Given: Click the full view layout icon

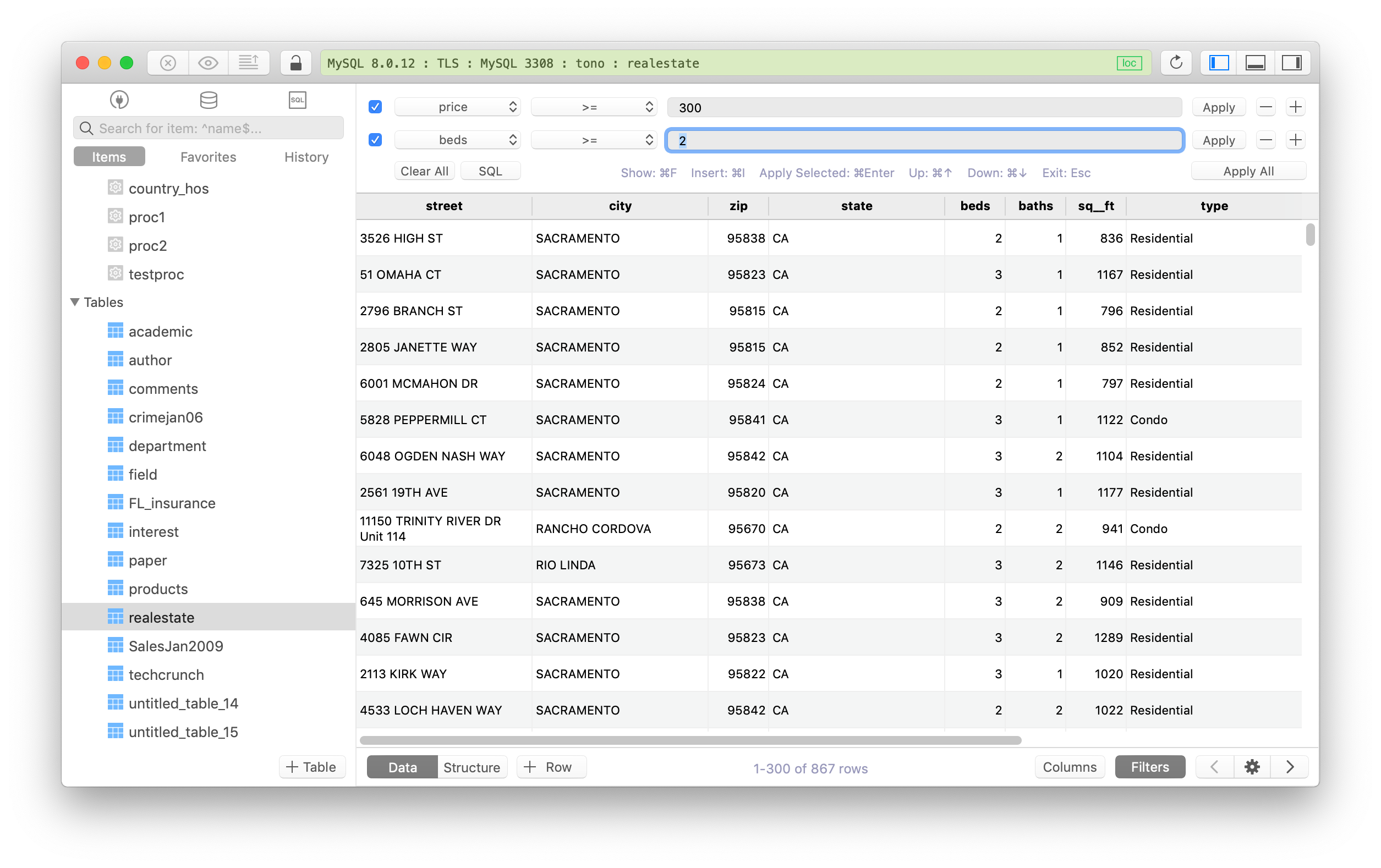Looking at the screenshot, I should click(x=1254, y=63).
